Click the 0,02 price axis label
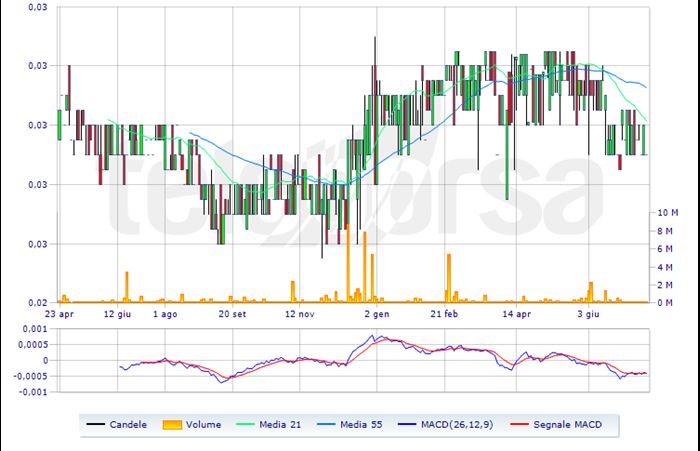This screenshot has width=700, height=451. (x=38, y=303)
